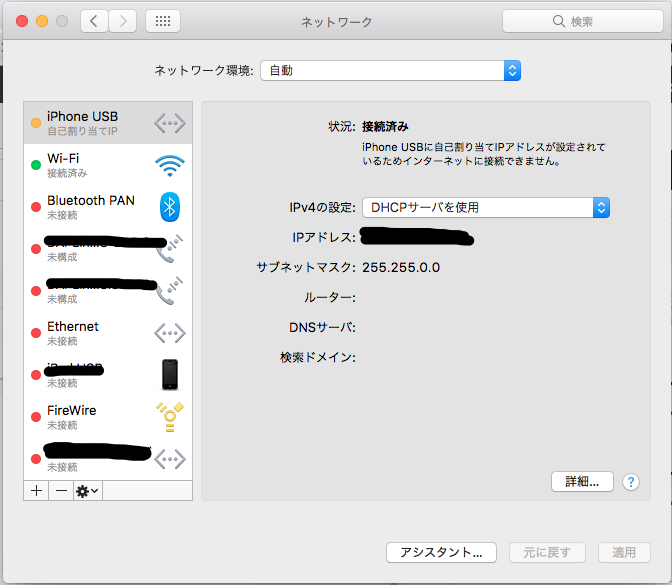Click the 検索ドメイン: label
The height and width of the screenshot is (585, 672).
point(318,357)
